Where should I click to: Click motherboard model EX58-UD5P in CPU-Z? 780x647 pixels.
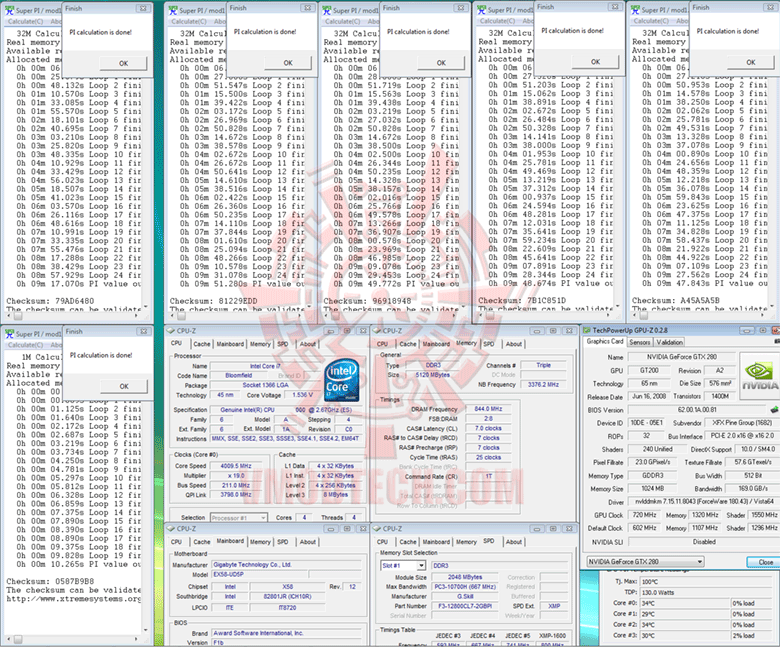pos(259,574)
